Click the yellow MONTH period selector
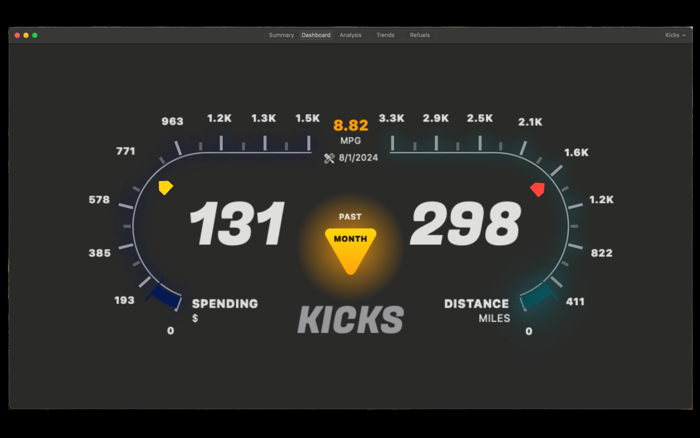The image size is (700, 438). point(350,251)
